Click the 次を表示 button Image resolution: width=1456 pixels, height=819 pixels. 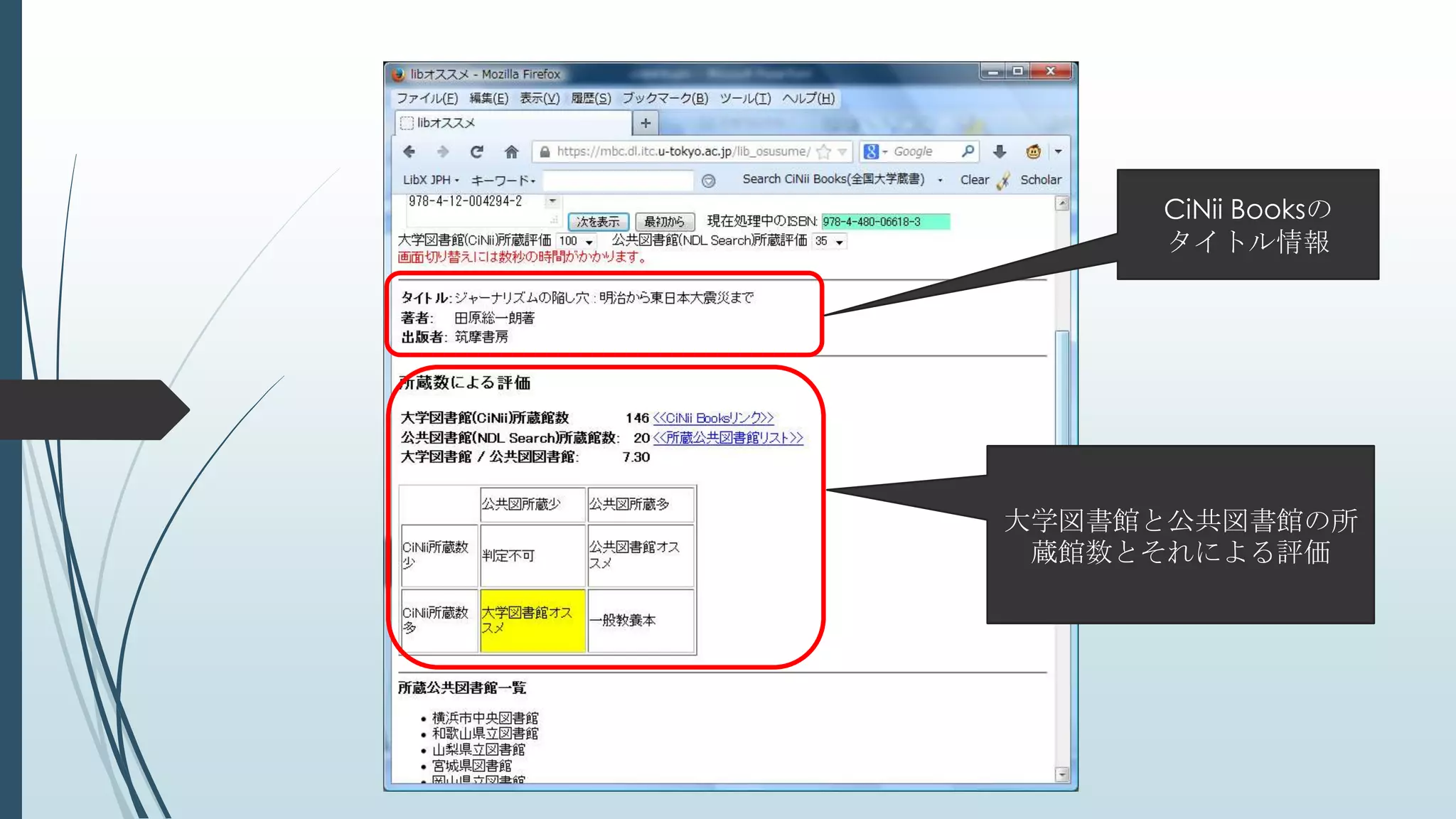pyautogui.click(x=598, y=222)
